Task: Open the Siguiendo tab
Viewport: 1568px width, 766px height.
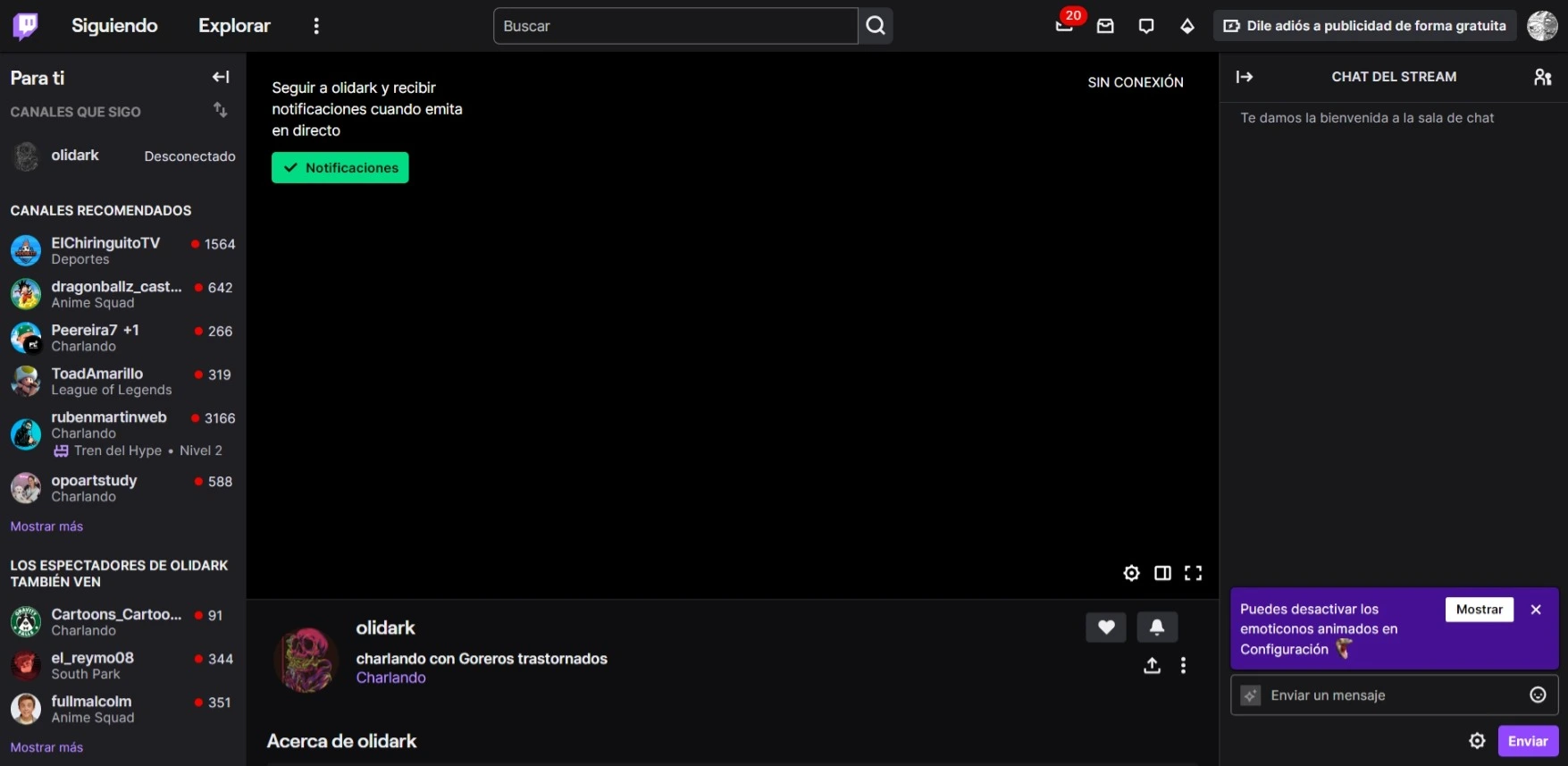Action: coord(114,26)
